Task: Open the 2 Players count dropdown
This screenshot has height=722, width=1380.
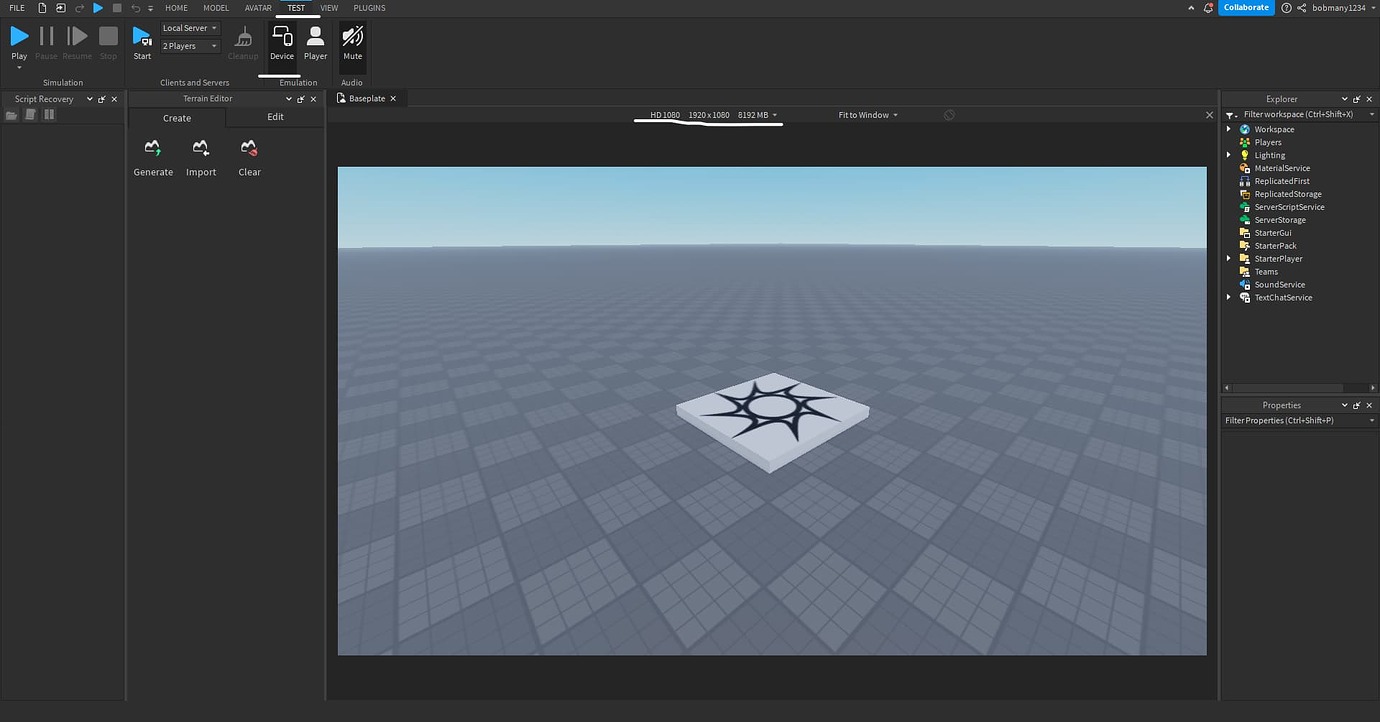Action: (x=189, y=45)
